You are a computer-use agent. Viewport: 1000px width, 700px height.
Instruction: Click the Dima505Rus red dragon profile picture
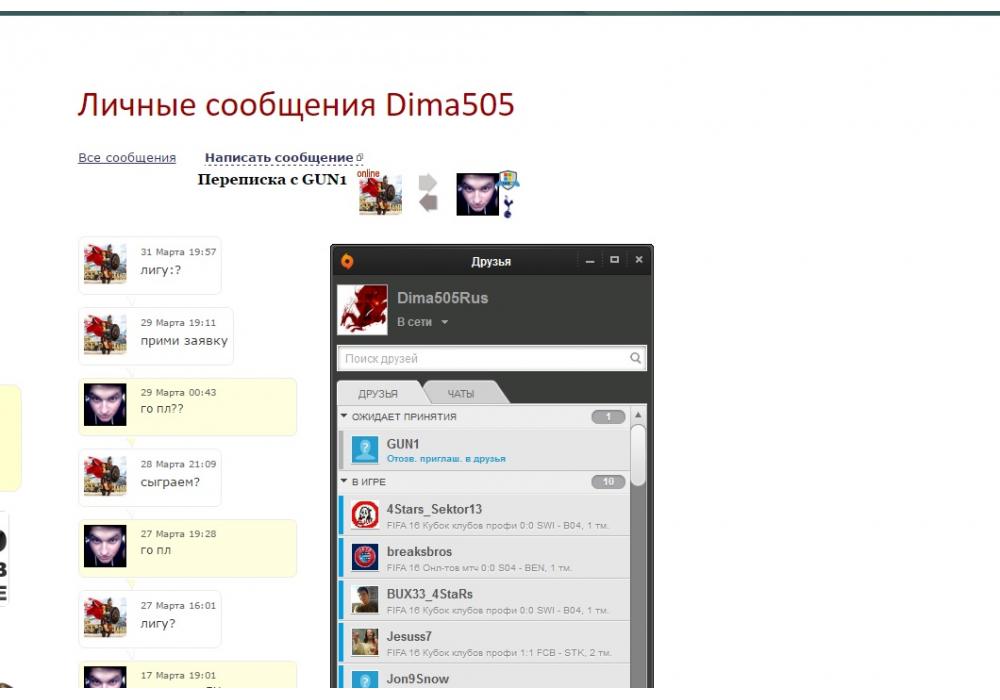(x=362, y=309)
